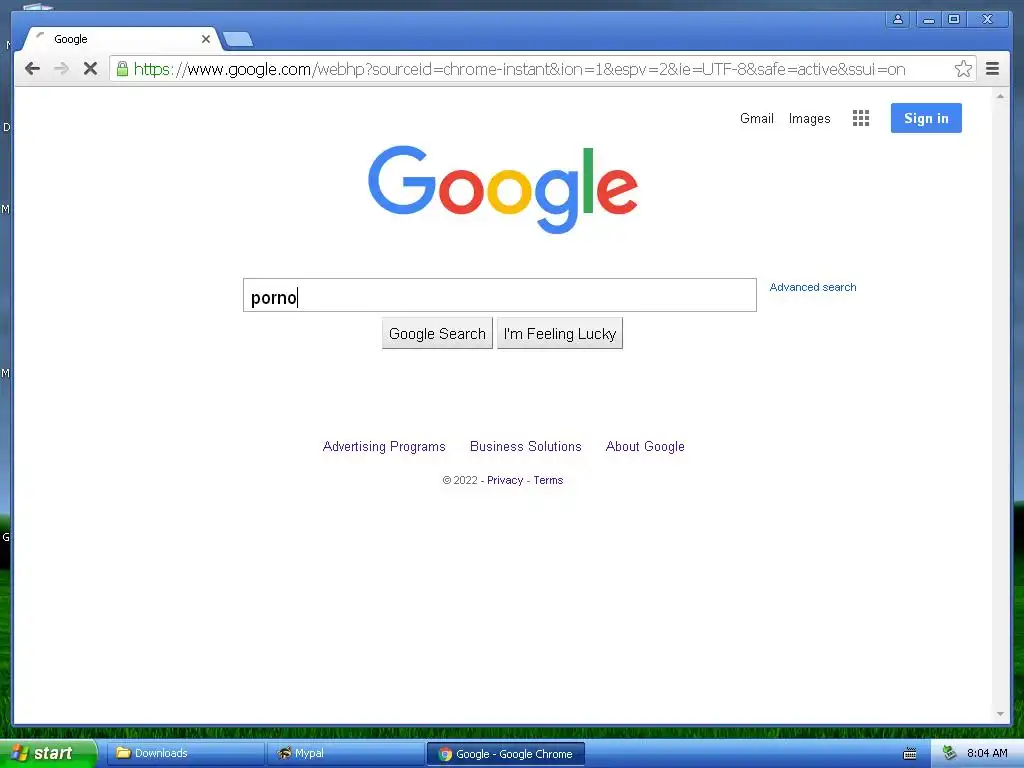Stop page loading with the X button
This screenshot has width=1024, height=768.
tap(90, 69)
